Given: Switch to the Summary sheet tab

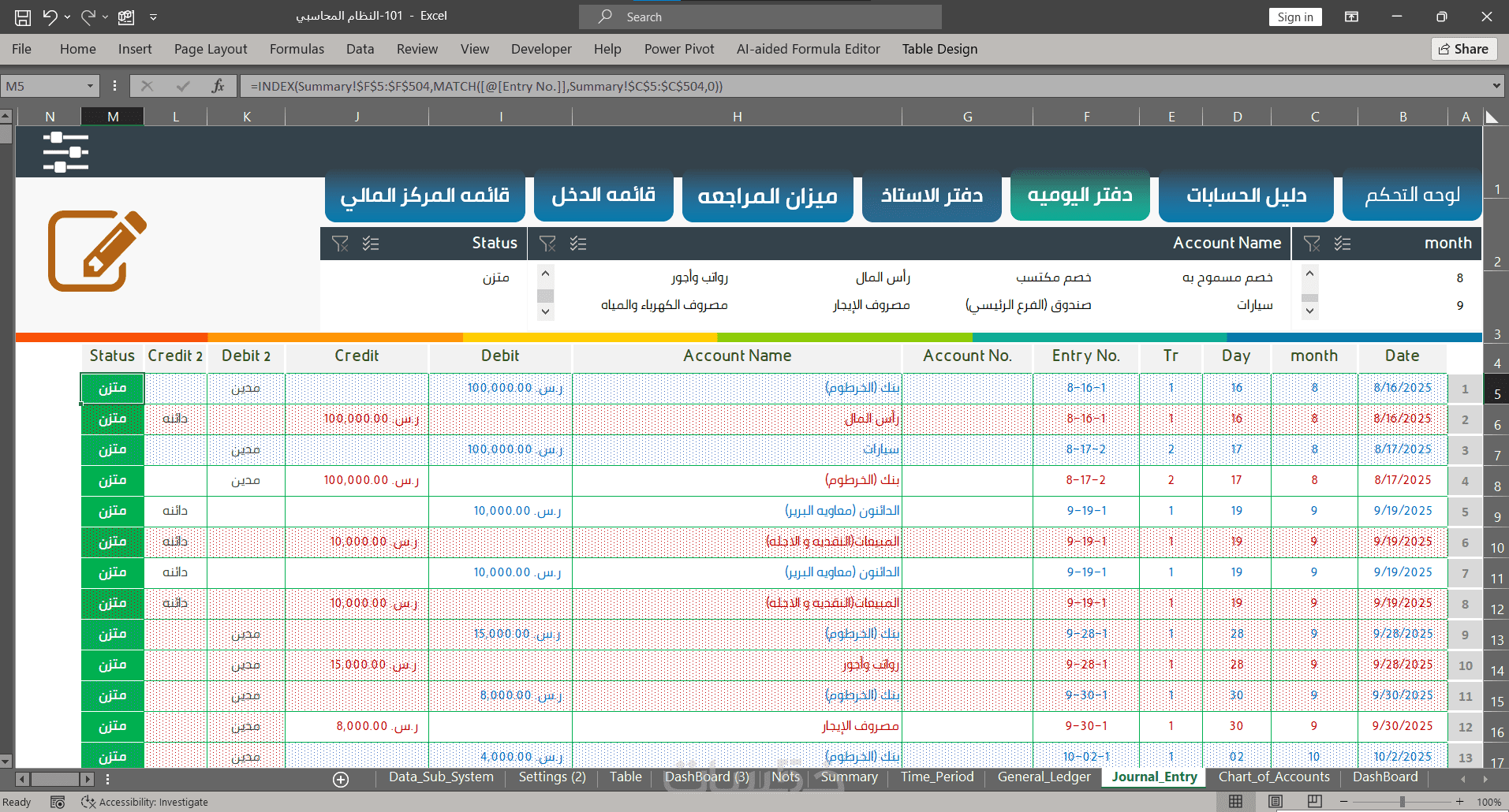Looking at the screenshot, I should pos(850,777).
